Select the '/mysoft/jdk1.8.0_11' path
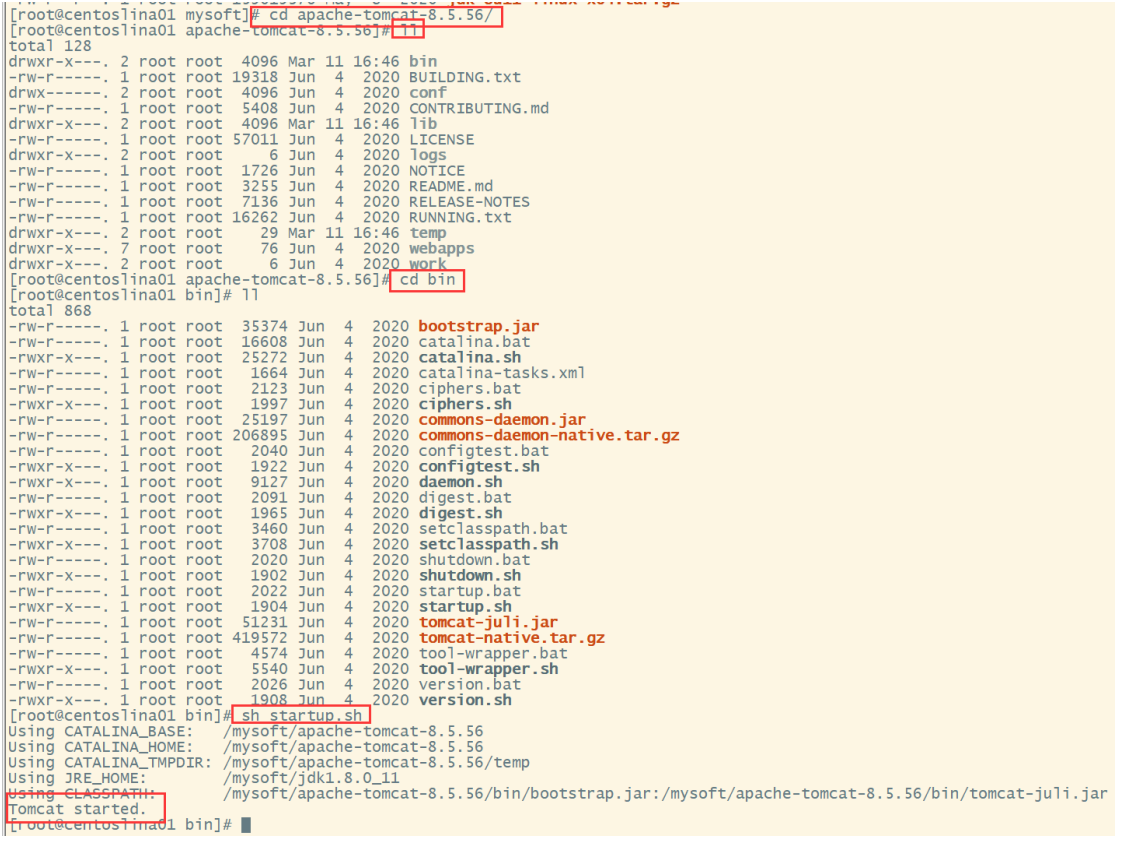 [x=311, y=779]
